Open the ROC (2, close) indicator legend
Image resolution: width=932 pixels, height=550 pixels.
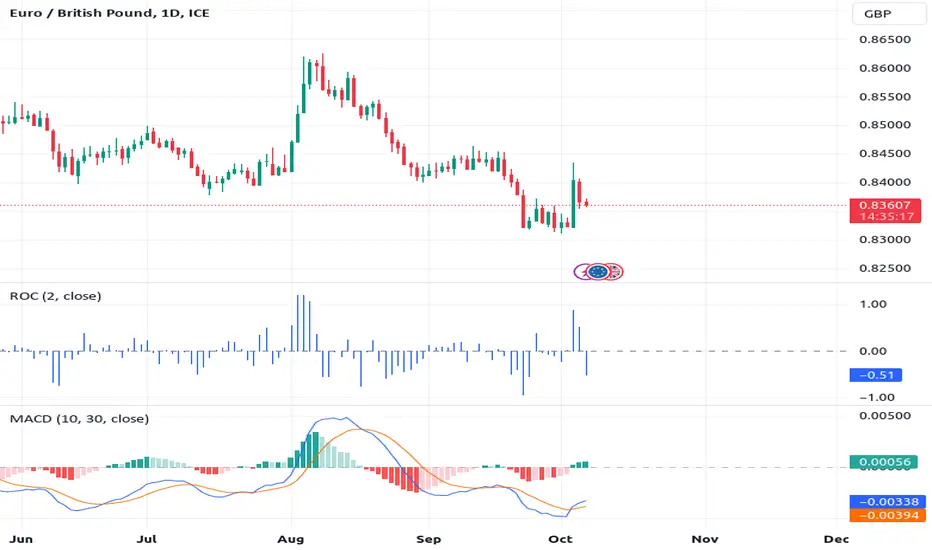pyautogui.click(x=55, y=296)
